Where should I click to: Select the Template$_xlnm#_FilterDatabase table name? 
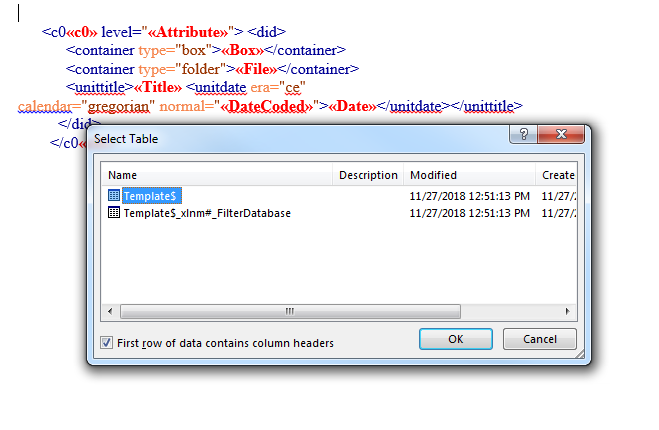point(207,213)
